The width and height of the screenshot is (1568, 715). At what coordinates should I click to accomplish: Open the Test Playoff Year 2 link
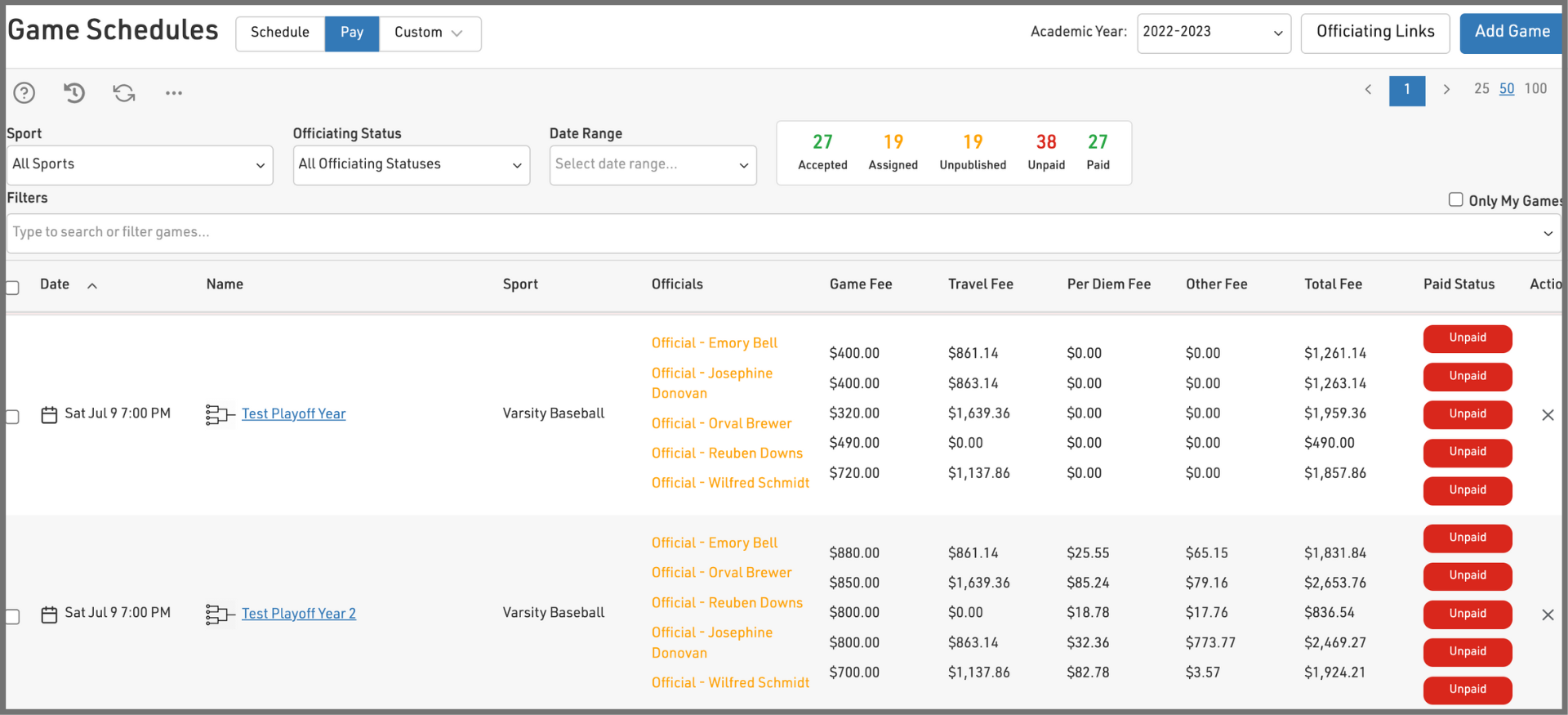point(299,614)
